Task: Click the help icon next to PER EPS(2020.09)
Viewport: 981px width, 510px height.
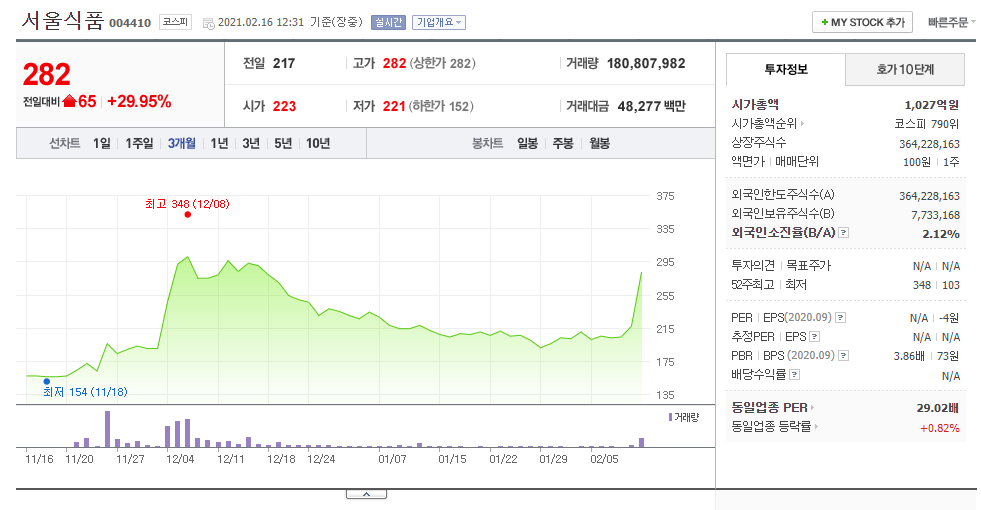Action: 840,318
